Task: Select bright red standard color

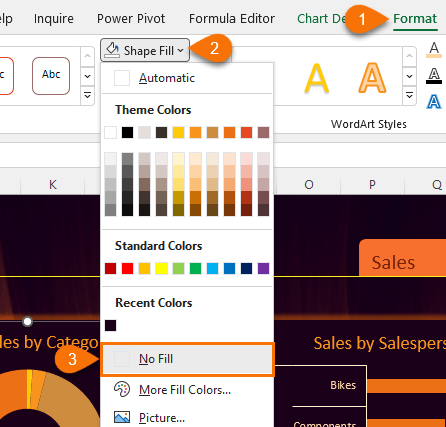Action: 127,268
